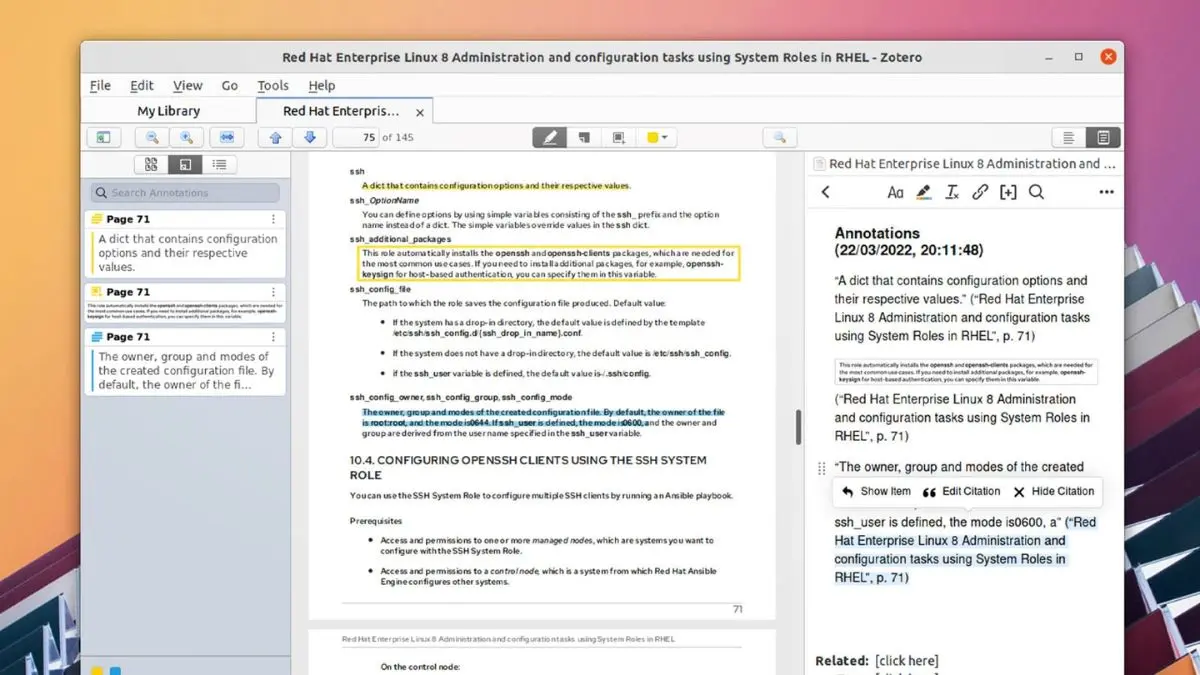Image resolution: width=1200 pixels, height=675 pixels.
Task: Toggle the thumbnails view in the sidebar
Action: pyautogui.click(x=152, y=163)
